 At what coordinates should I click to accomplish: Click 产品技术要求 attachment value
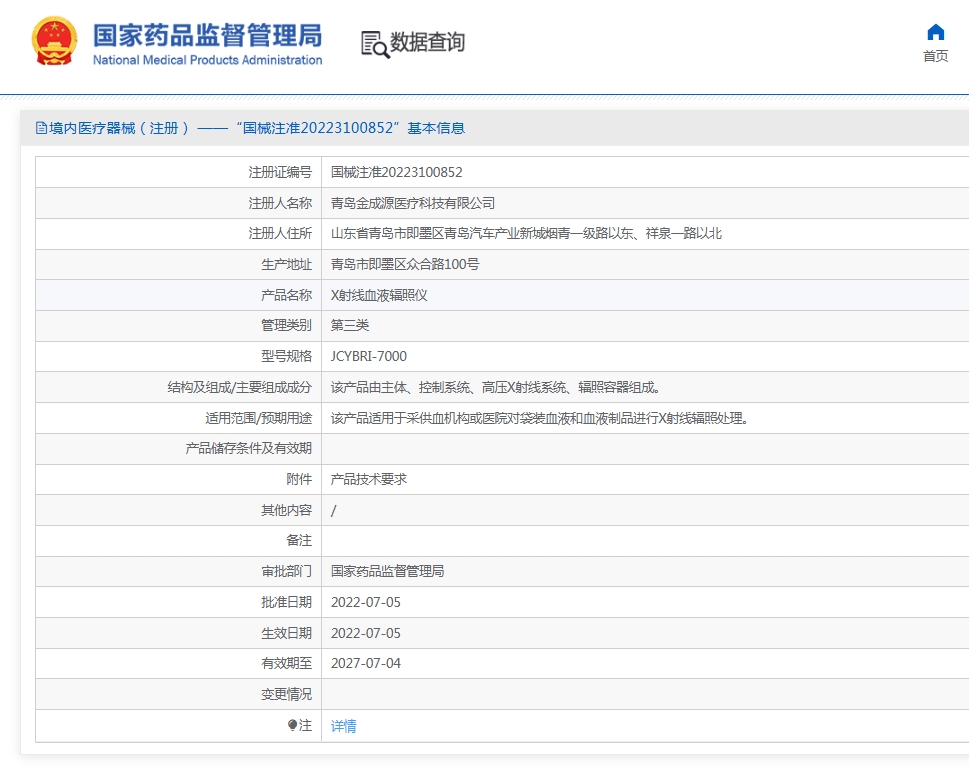[x=369, y=479]
